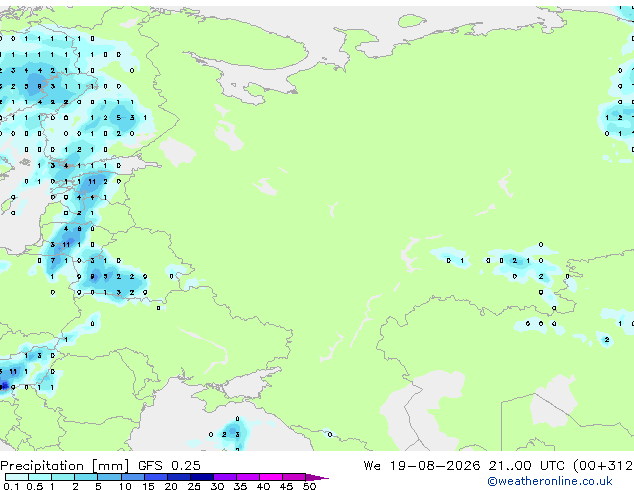Click the '21..00 UTC' time label
Screen dimensions: 634x490
coord(526,466)
